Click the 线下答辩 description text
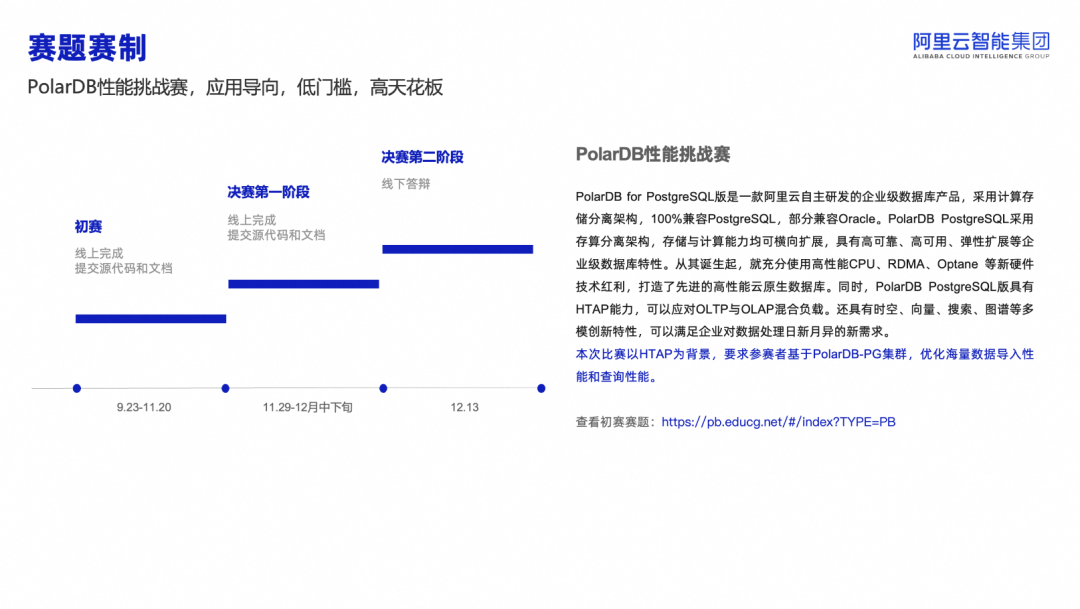The height and width of the screenshot is (609, 1080). 406,184
